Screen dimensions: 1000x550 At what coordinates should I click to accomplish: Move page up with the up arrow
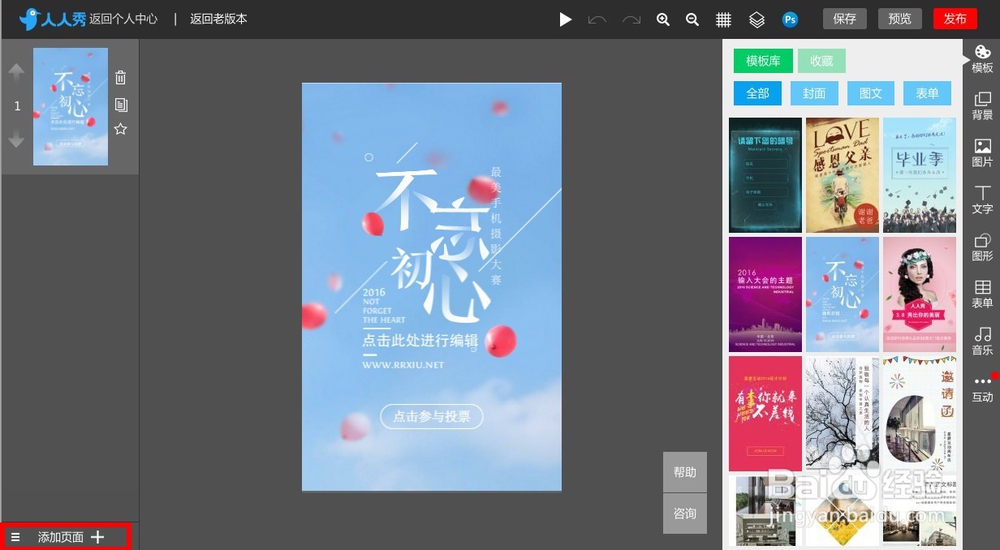(17, 71)
